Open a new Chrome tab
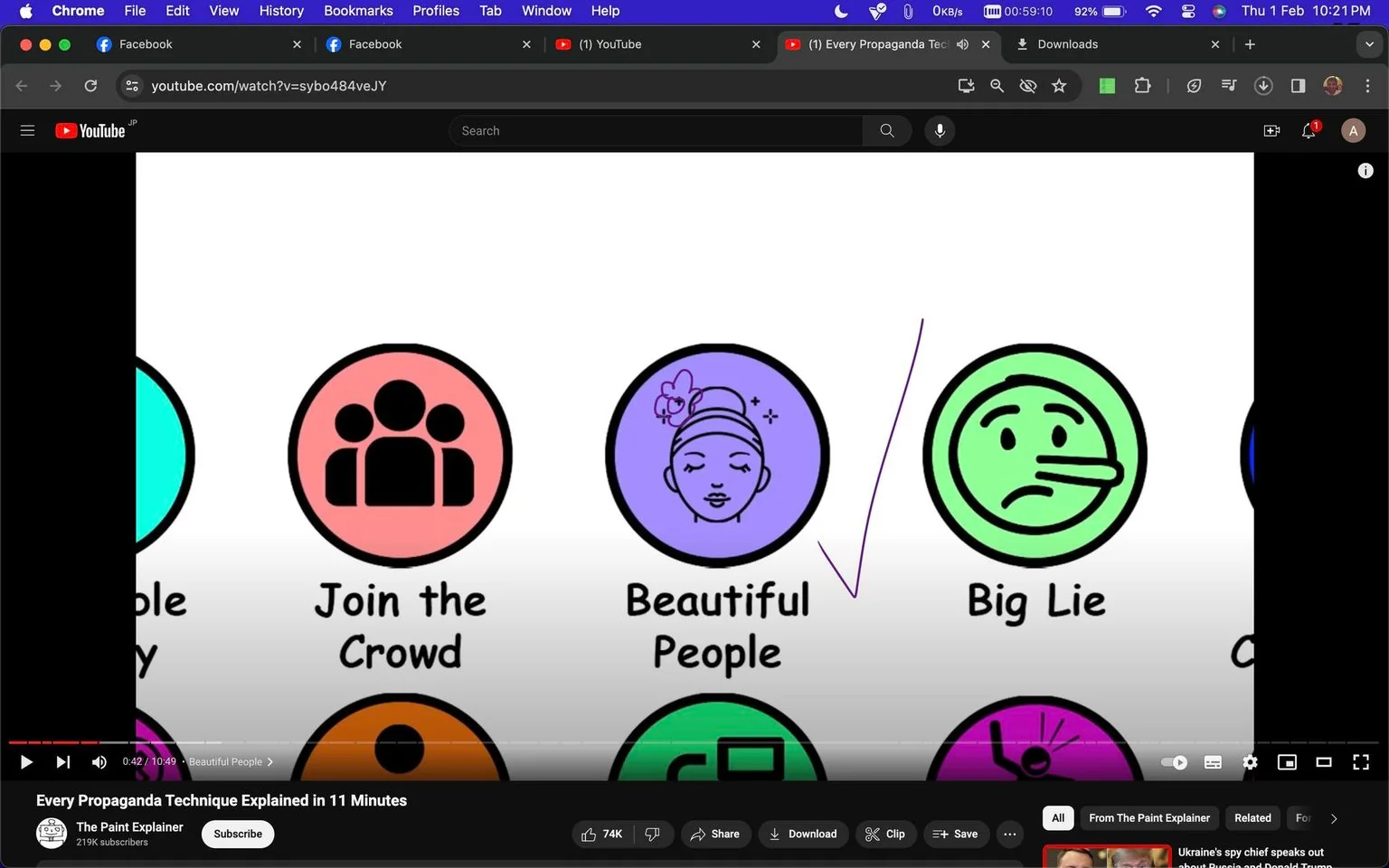This screenshot has width=1389, height=868. [1250, 44]
